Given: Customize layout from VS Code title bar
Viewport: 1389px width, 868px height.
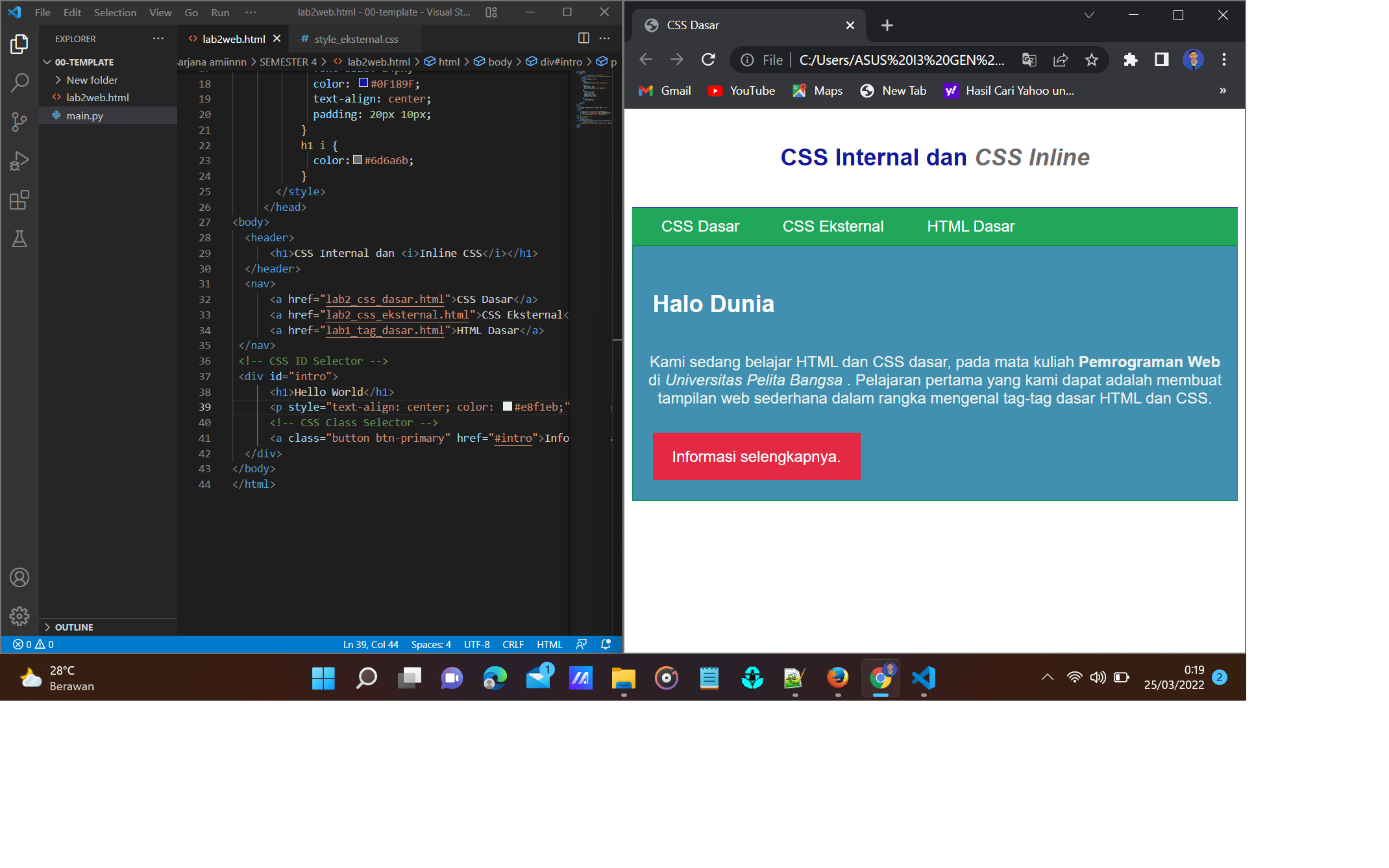Looking at the screenshot, I should point(491,12).
